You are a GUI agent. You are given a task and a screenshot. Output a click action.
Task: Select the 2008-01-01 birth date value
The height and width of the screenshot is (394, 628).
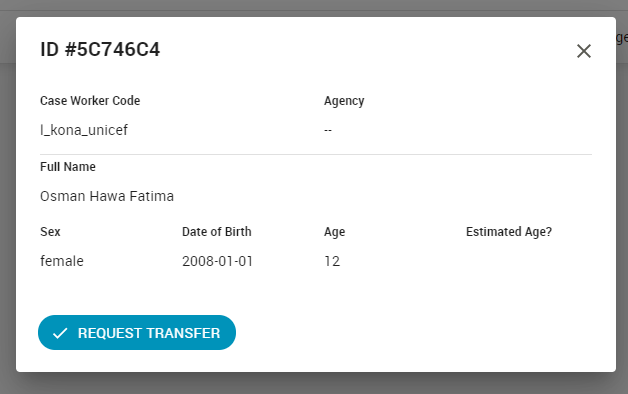coord(217,261)
